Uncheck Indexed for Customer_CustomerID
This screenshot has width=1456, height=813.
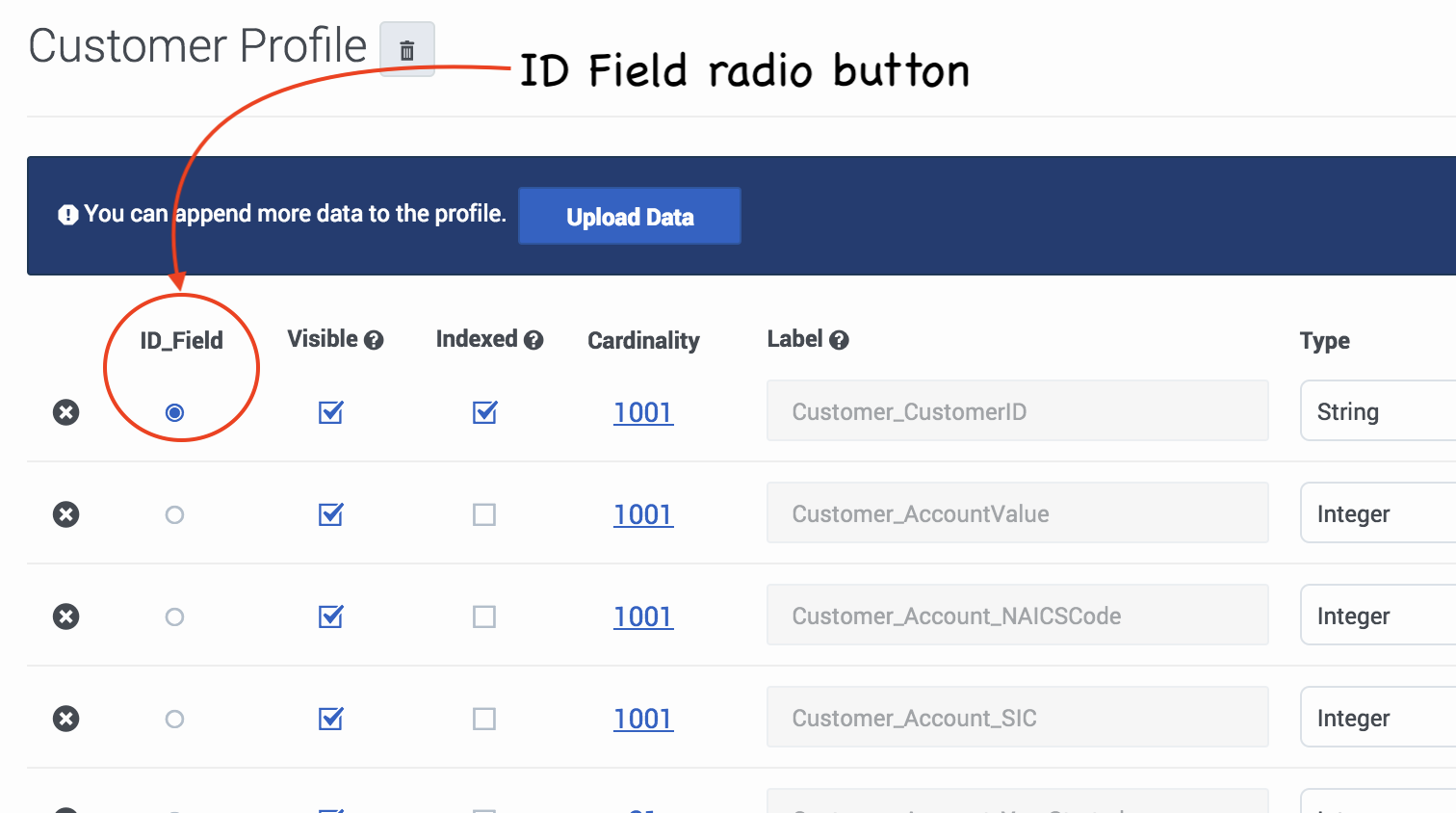coord(484,412)
